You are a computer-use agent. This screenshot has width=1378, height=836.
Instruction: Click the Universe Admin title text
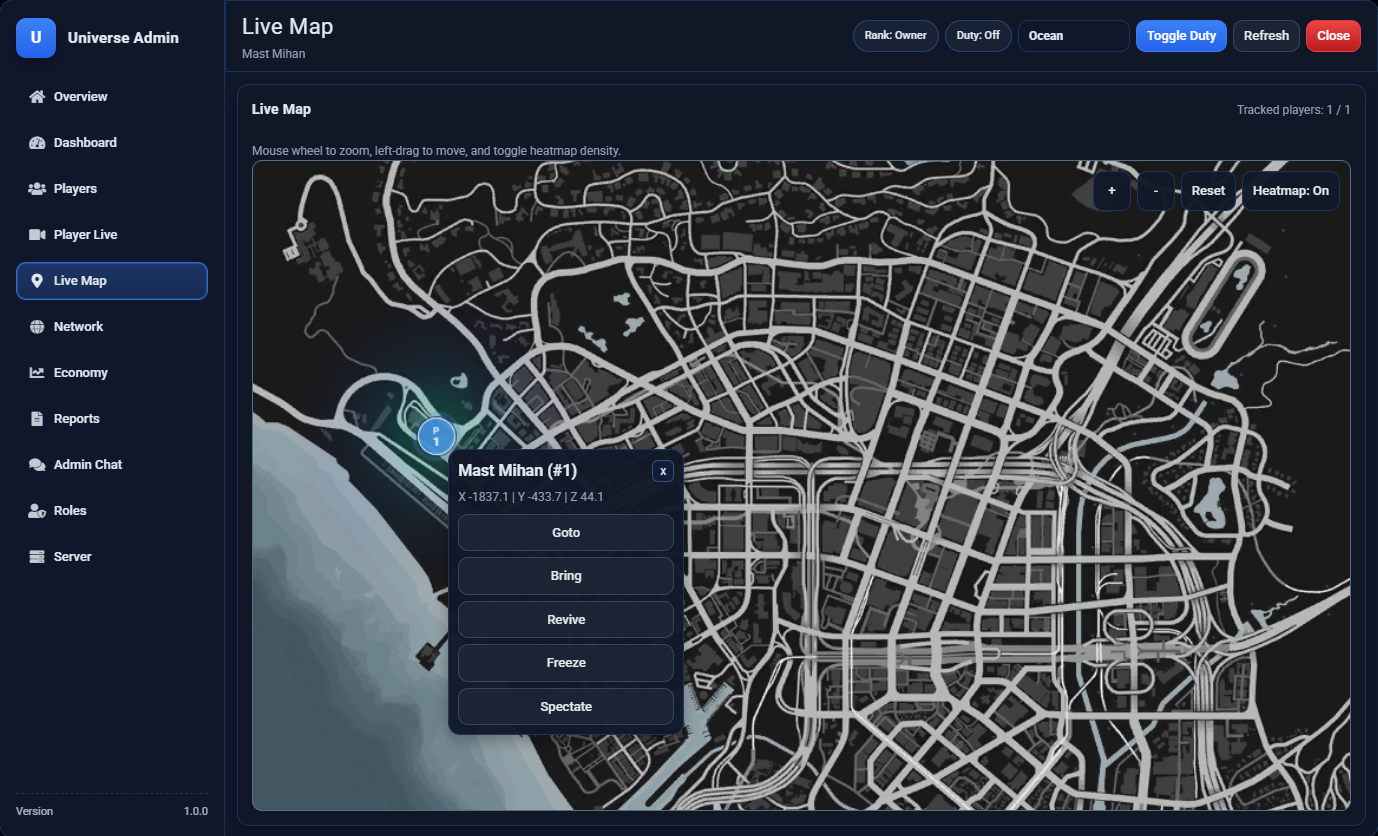pos(123,38)
